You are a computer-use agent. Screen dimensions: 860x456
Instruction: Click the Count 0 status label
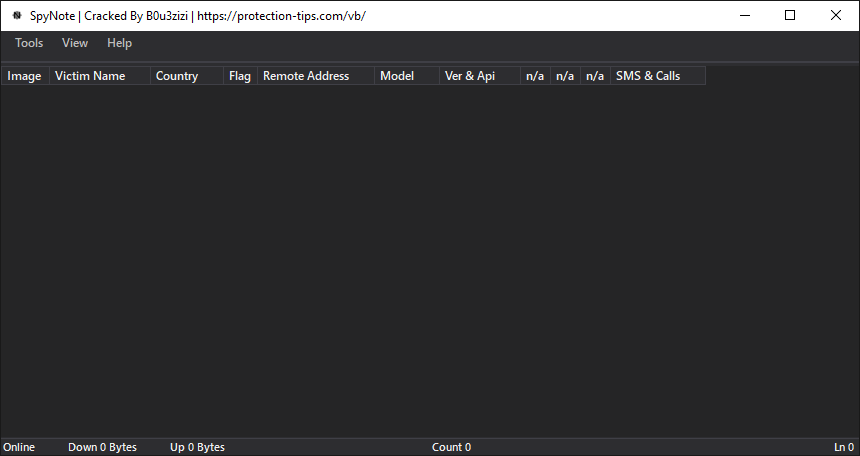coord(451,447)
